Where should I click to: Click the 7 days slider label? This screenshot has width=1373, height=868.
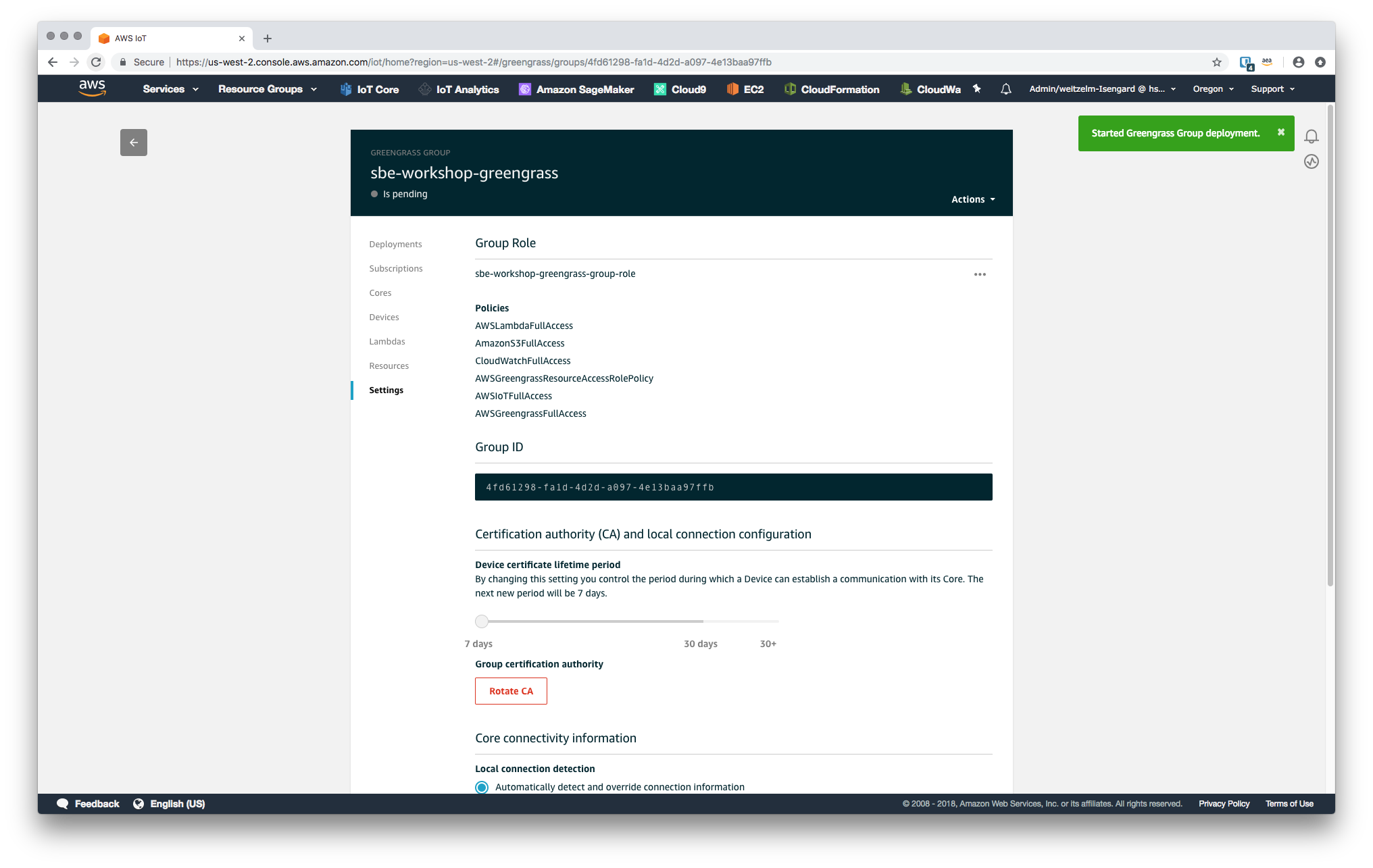point(478,644)
